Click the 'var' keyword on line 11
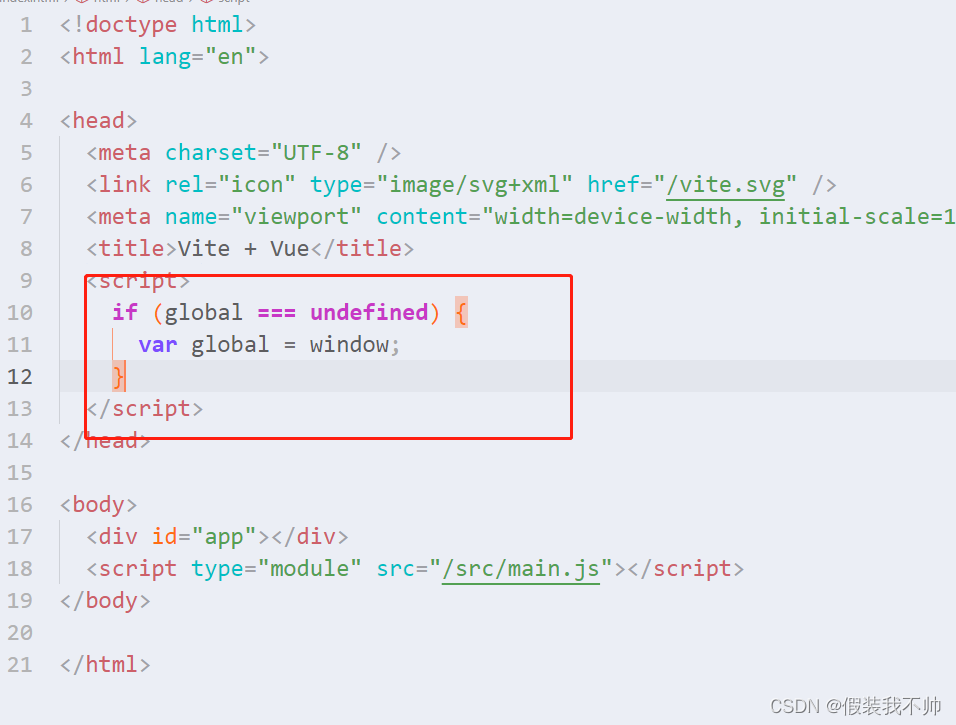The height and width of the screenshot is (725, 956). [157, 345]
